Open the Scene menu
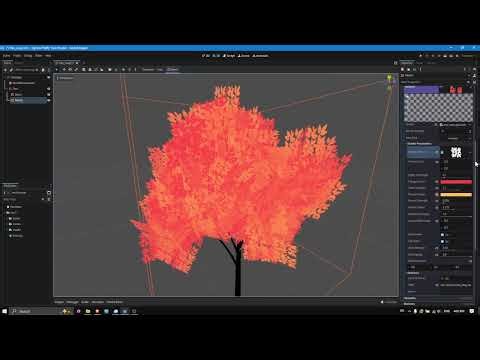This screenshot has width=480, height=360. pyautogui.click(x=6, y=56)
